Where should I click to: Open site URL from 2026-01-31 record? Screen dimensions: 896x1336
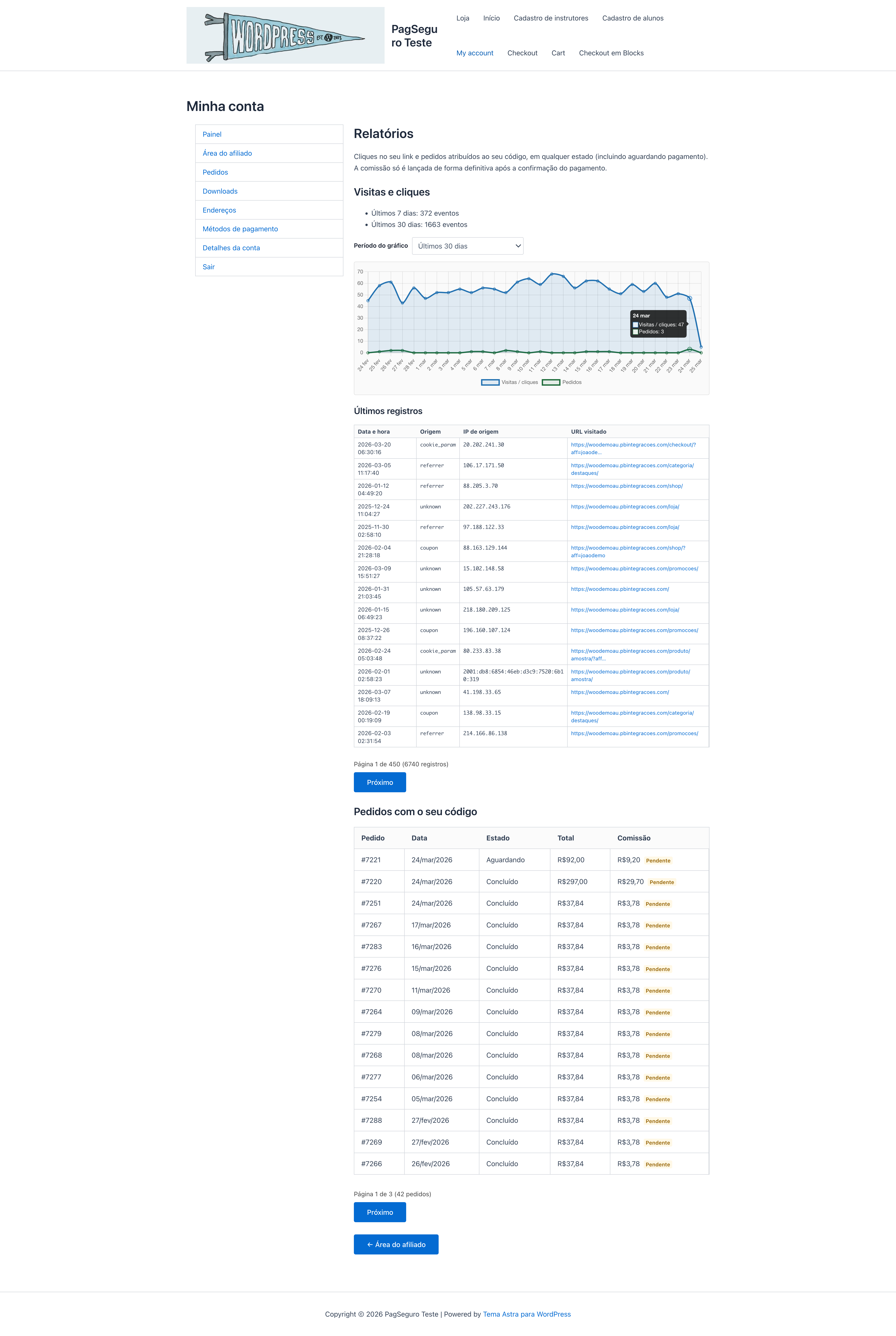coord(620,589)
